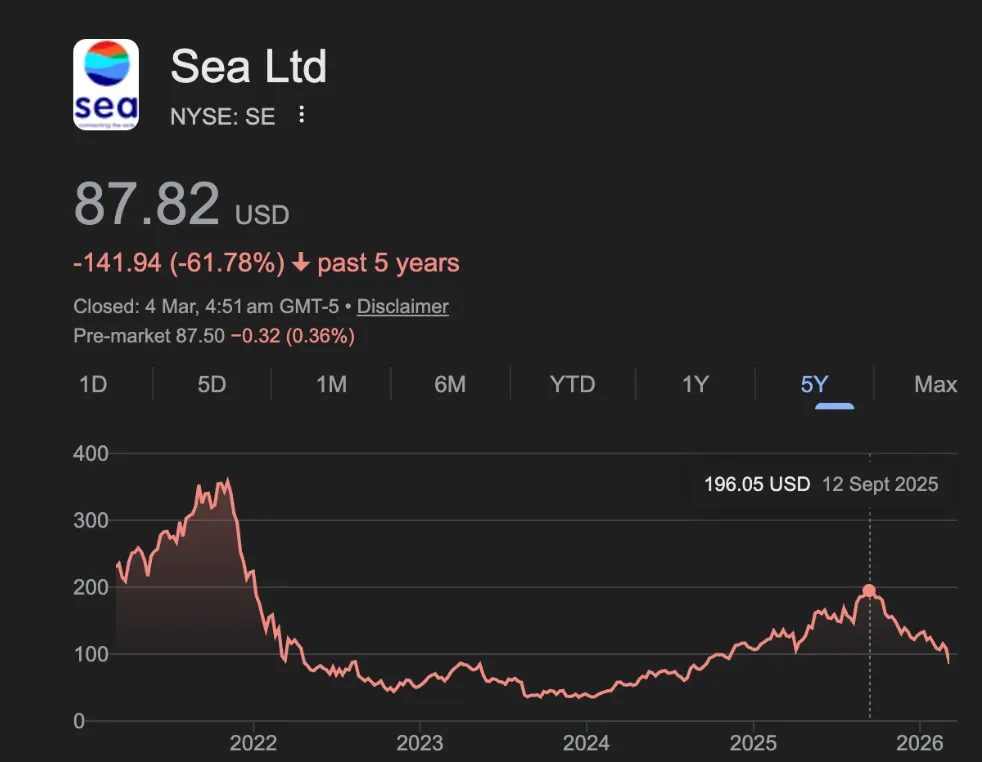Click the red down arrow indicator
982x762 pixels.
(x=300, y=263)
